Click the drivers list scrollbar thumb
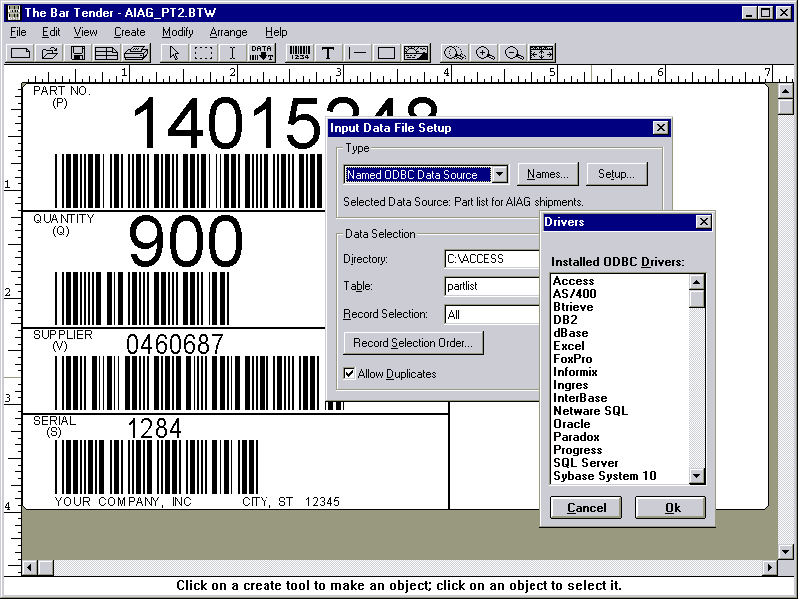Screen dimensions: 798x599 (x=696, y=298)
